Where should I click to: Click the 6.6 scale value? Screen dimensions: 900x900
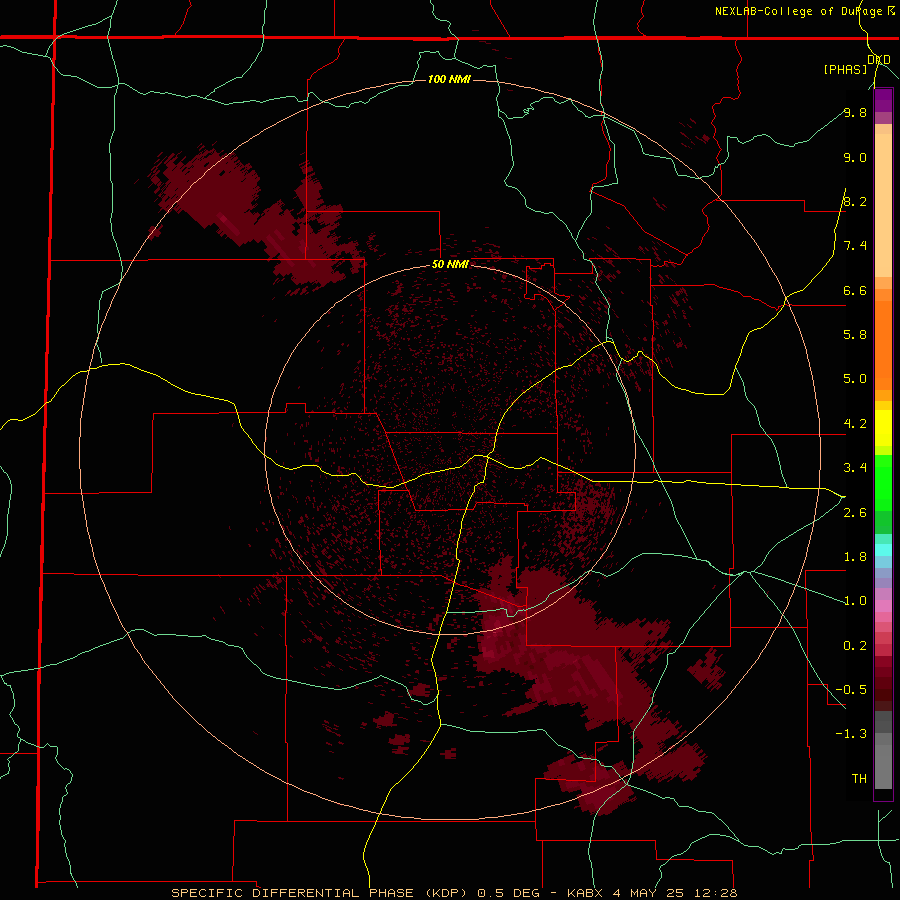[x=855, y=290]
